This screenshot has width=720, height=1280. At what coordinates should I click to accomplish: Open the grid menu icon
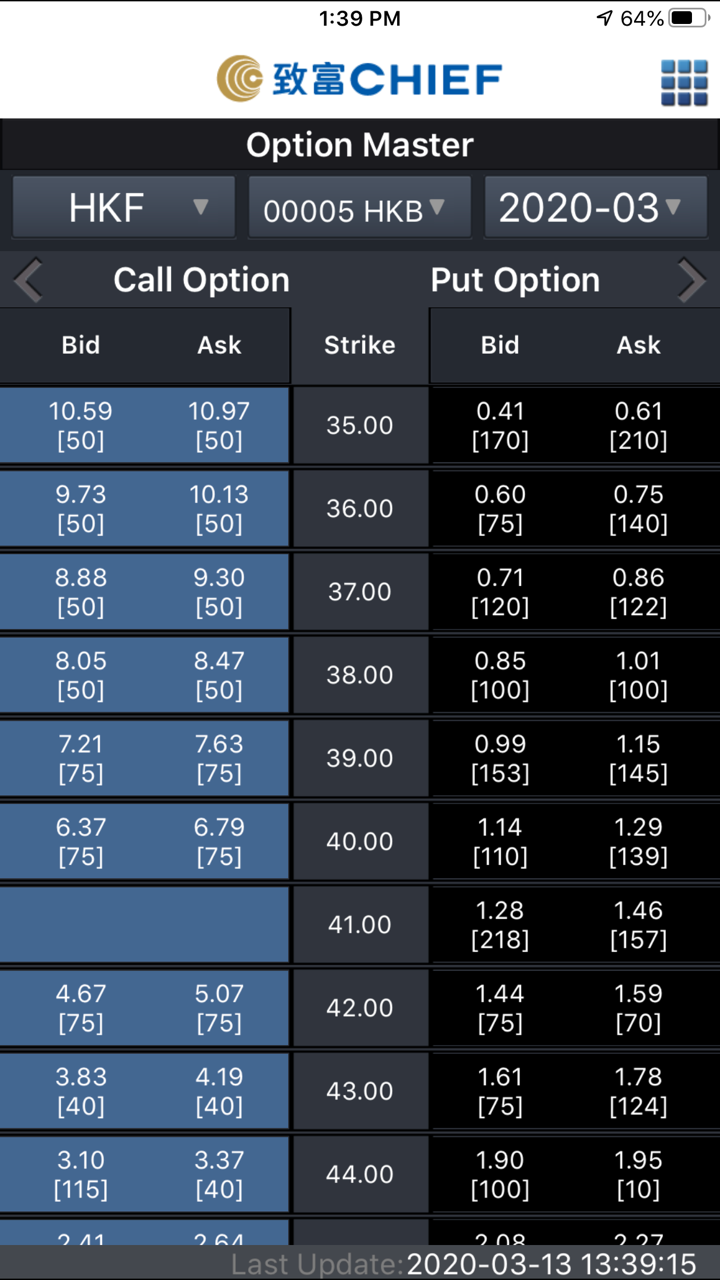pyautogui.click(x=684, y=81)
